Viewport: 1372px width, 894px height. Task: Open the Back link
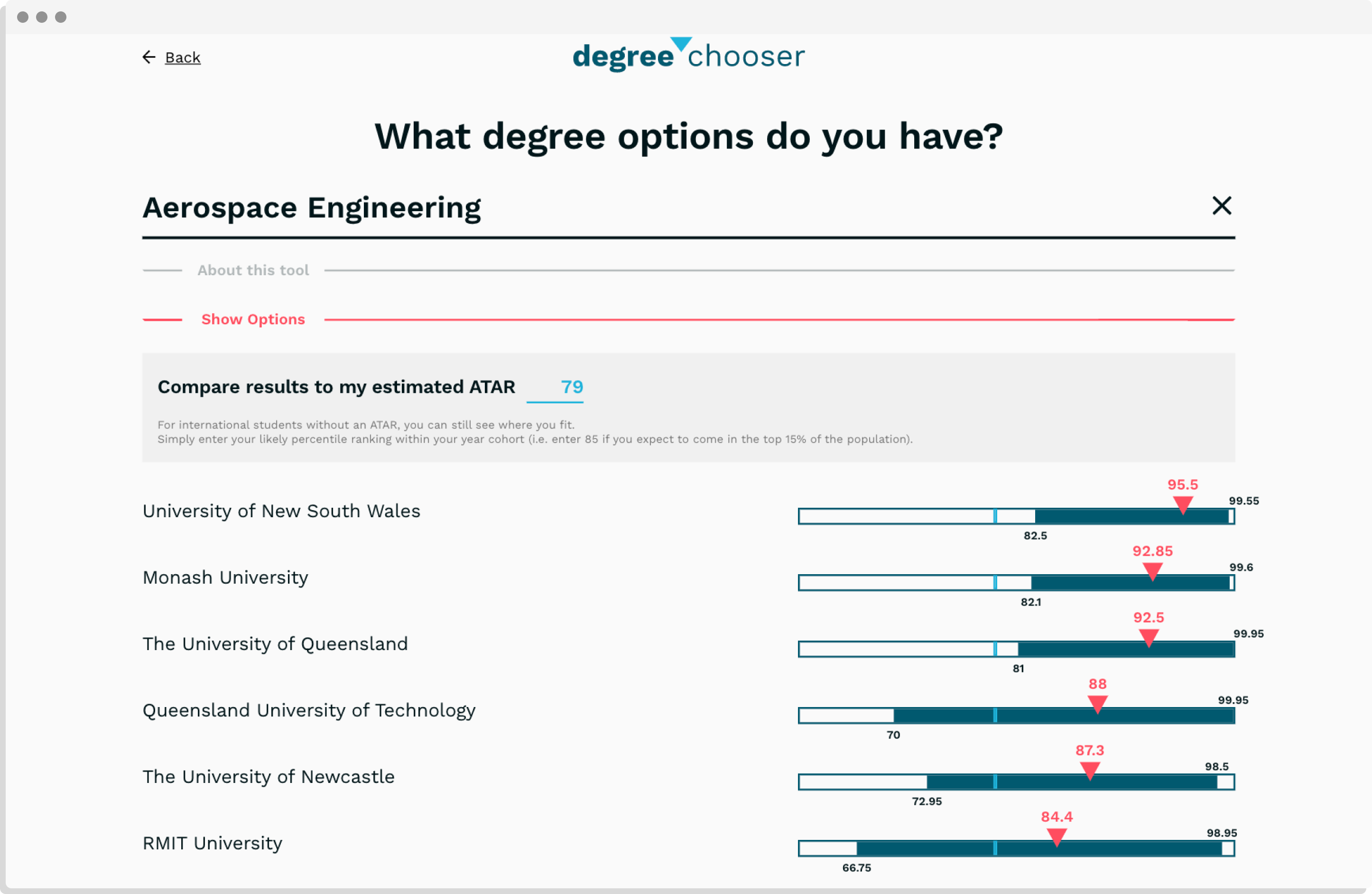[183, 58]
